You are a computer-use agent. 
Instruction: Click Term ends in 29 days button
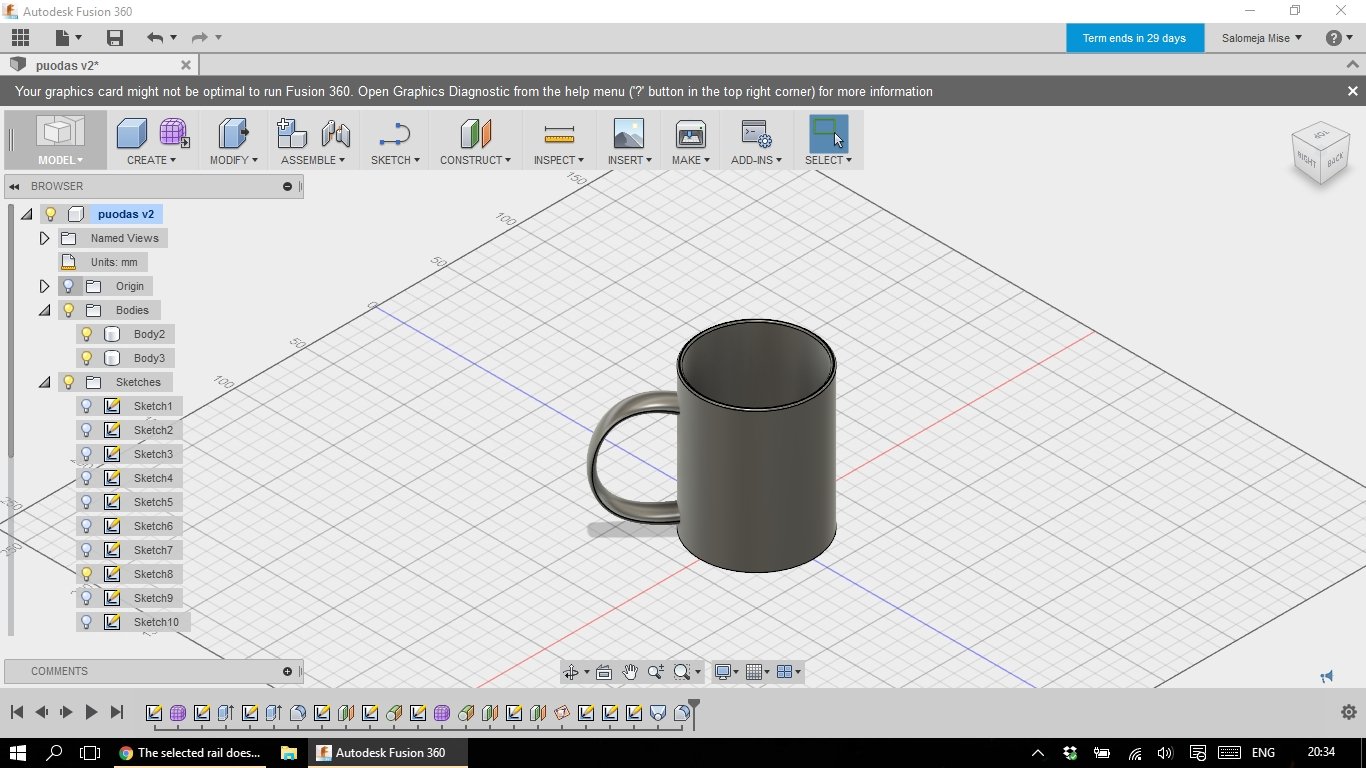(x=1134, y=38)
